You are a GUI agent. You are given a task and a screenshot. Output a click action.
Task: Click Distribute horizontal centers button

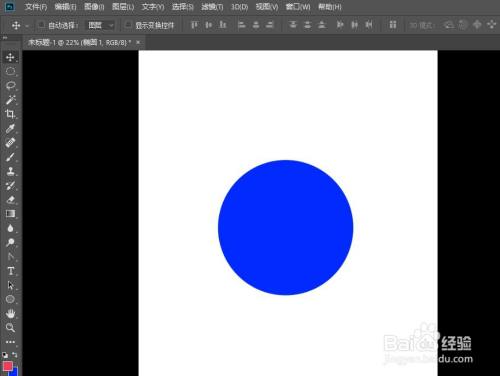(354, 25)
